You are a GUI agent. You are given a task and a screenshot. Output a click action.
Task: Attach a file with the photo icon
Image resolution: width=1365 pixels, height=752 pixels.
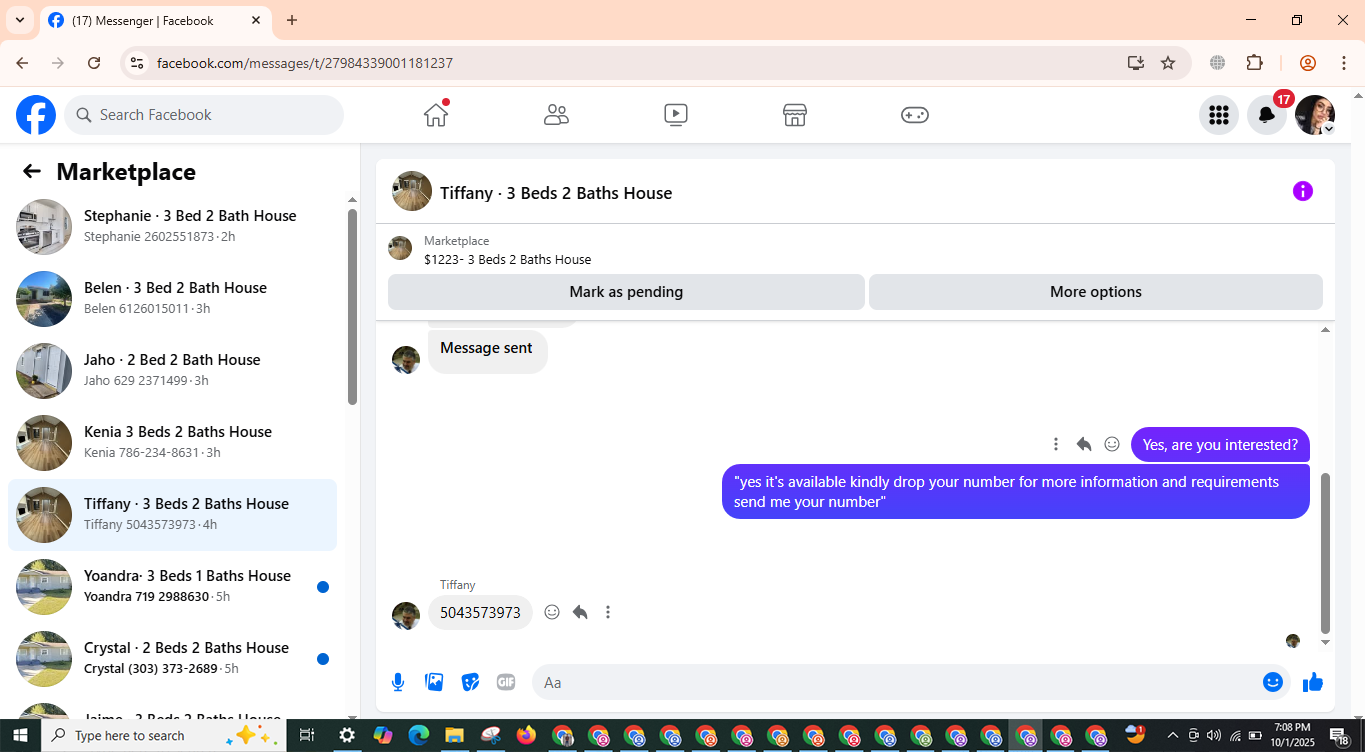pos(434,682)
